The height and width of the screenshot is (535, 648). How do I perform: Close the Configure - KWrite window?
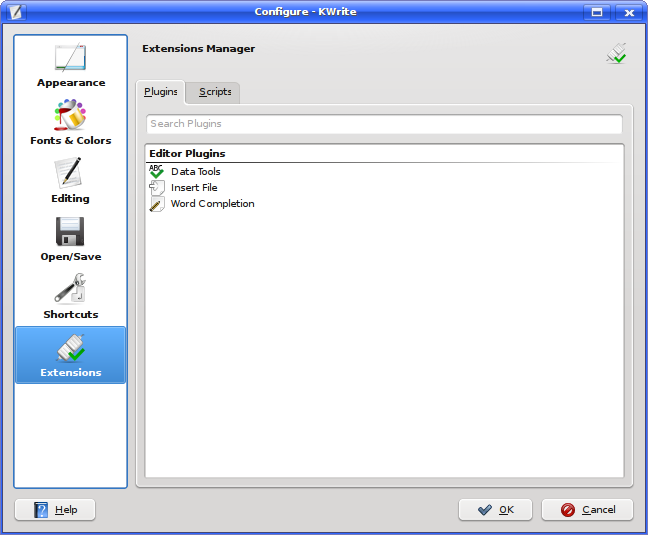[x=629, y=12]
